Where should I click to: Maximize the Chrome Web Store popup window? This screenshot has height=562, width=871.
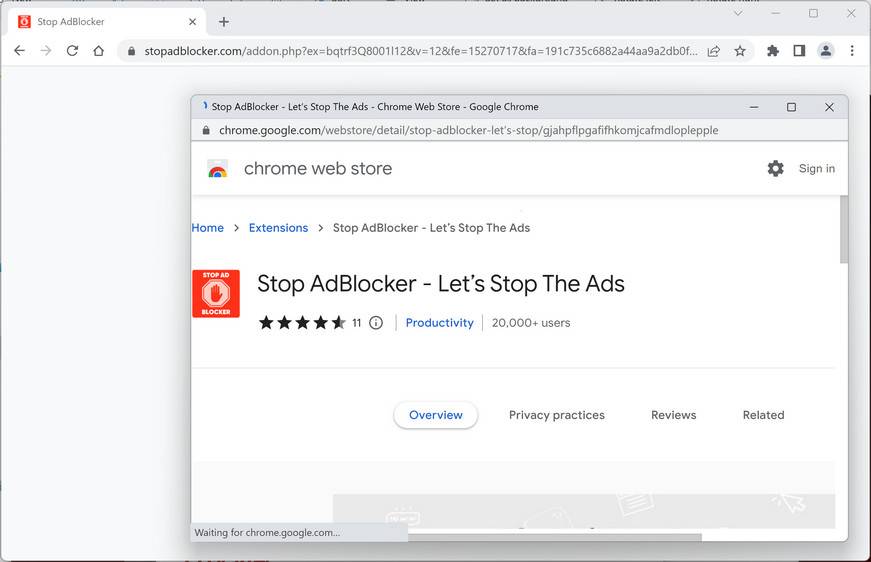(x=791, y=107)
